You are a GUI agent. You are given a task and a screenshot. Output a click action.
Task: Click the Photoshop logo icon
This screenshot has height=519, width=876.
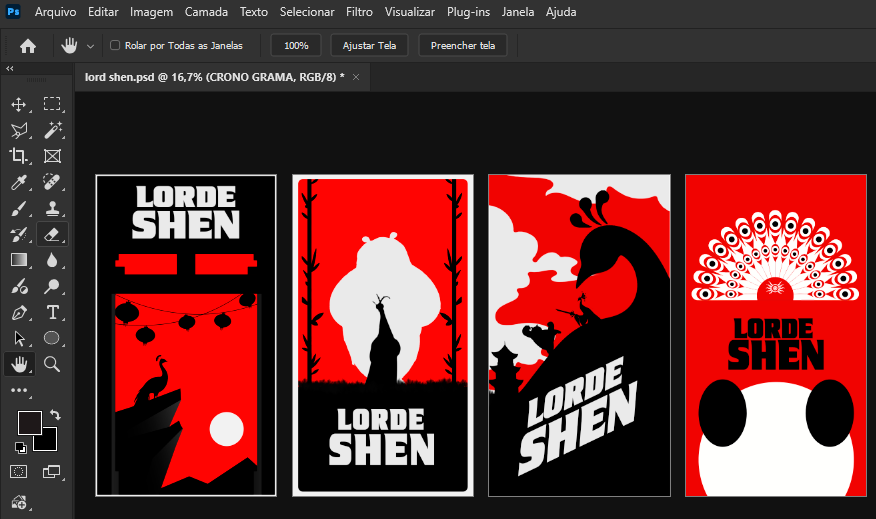click(13, 12)
